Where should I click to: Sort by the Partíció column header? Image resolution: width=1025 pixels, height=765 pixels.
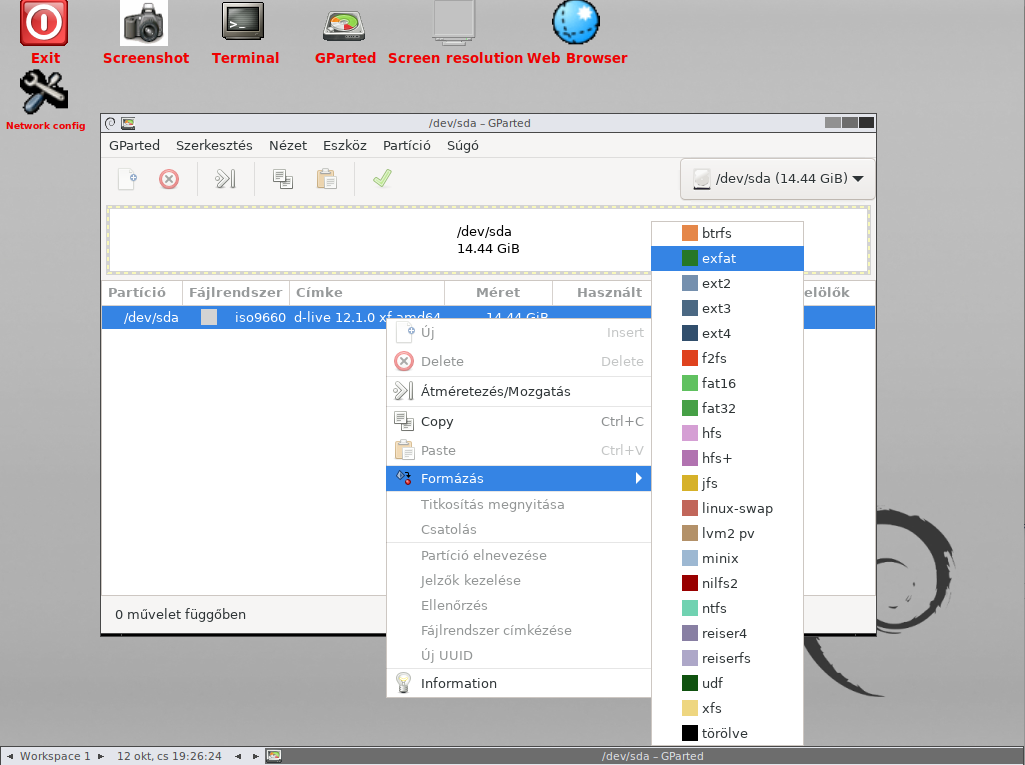coord(142,292)
